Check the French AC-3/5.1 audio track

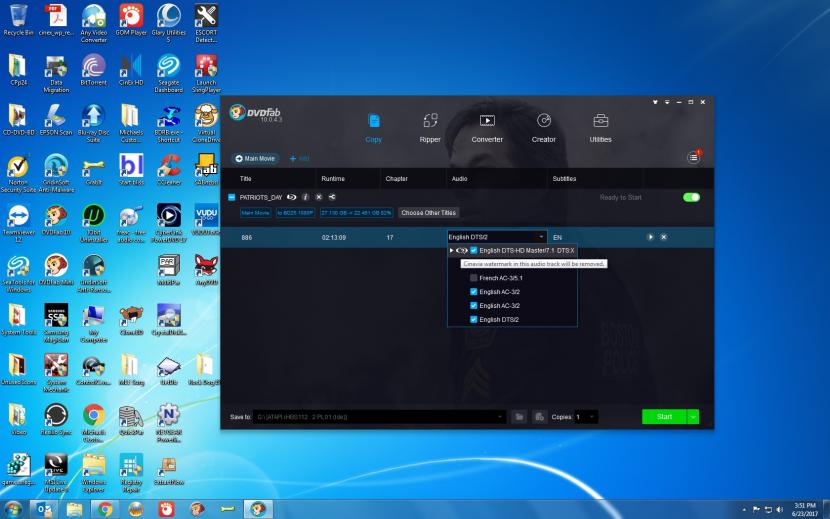(474, 278)
